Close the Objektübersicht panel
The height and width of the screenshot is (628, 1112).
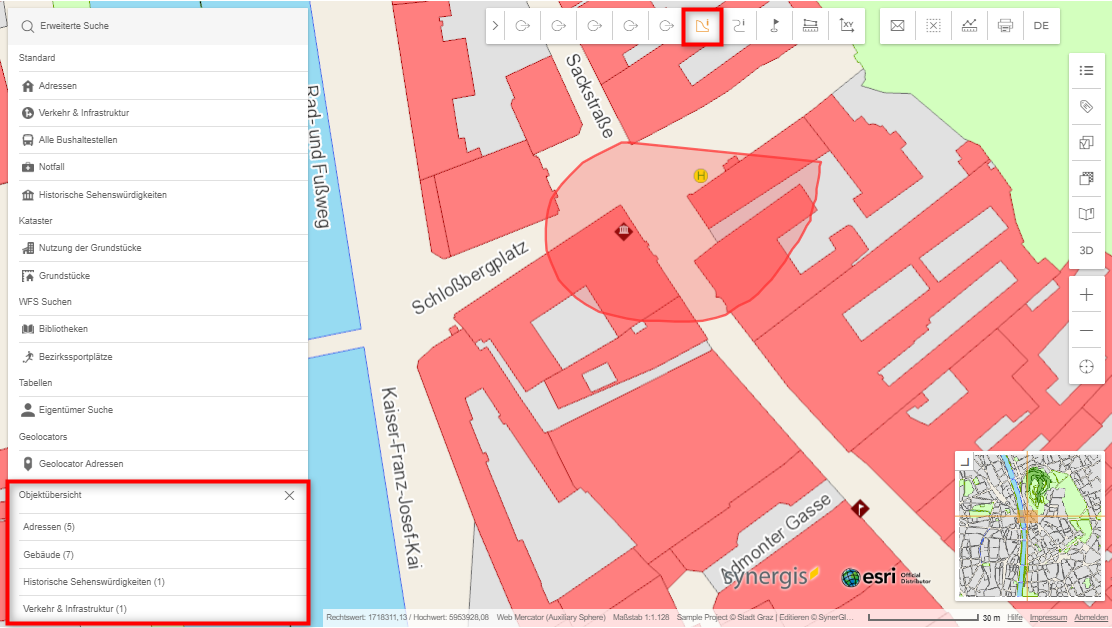point(289,495)
